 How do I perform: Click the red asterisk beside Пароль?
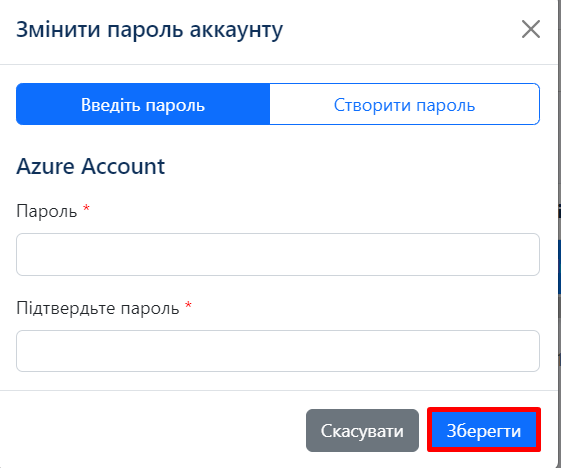pyautogui.click(x=86, y=208)
